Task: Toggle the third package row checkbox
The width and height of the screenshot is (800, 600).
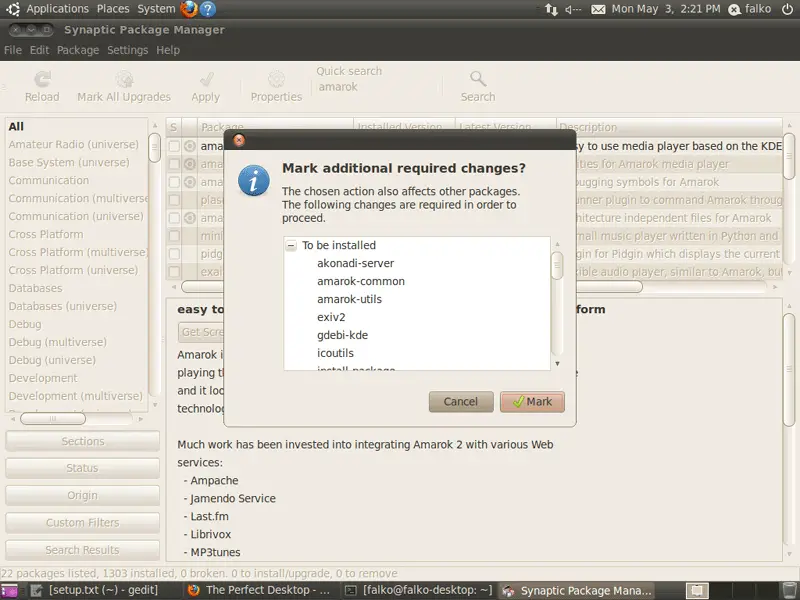Action: pyautogui.click(x=174, y=182)
